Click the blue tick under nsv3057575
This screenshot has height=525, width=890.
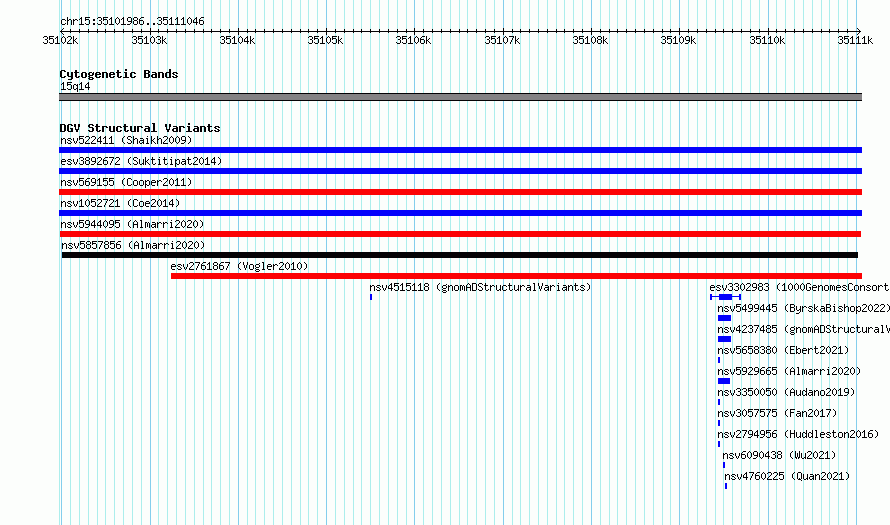[719, 423]
